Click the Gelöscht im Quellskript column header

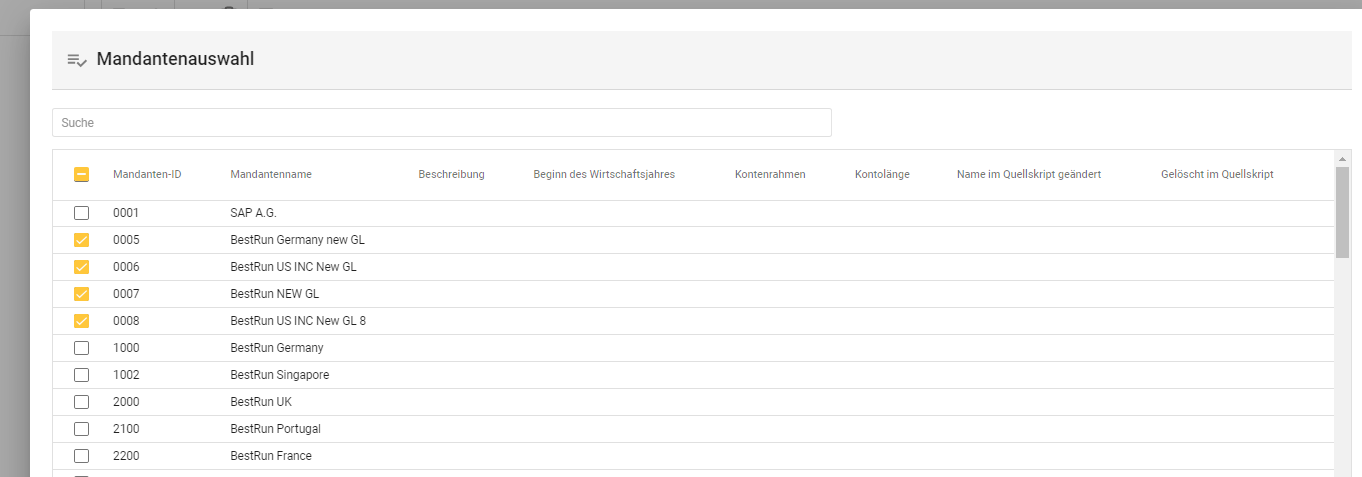pyautogui.click(x=1217, y=174)
